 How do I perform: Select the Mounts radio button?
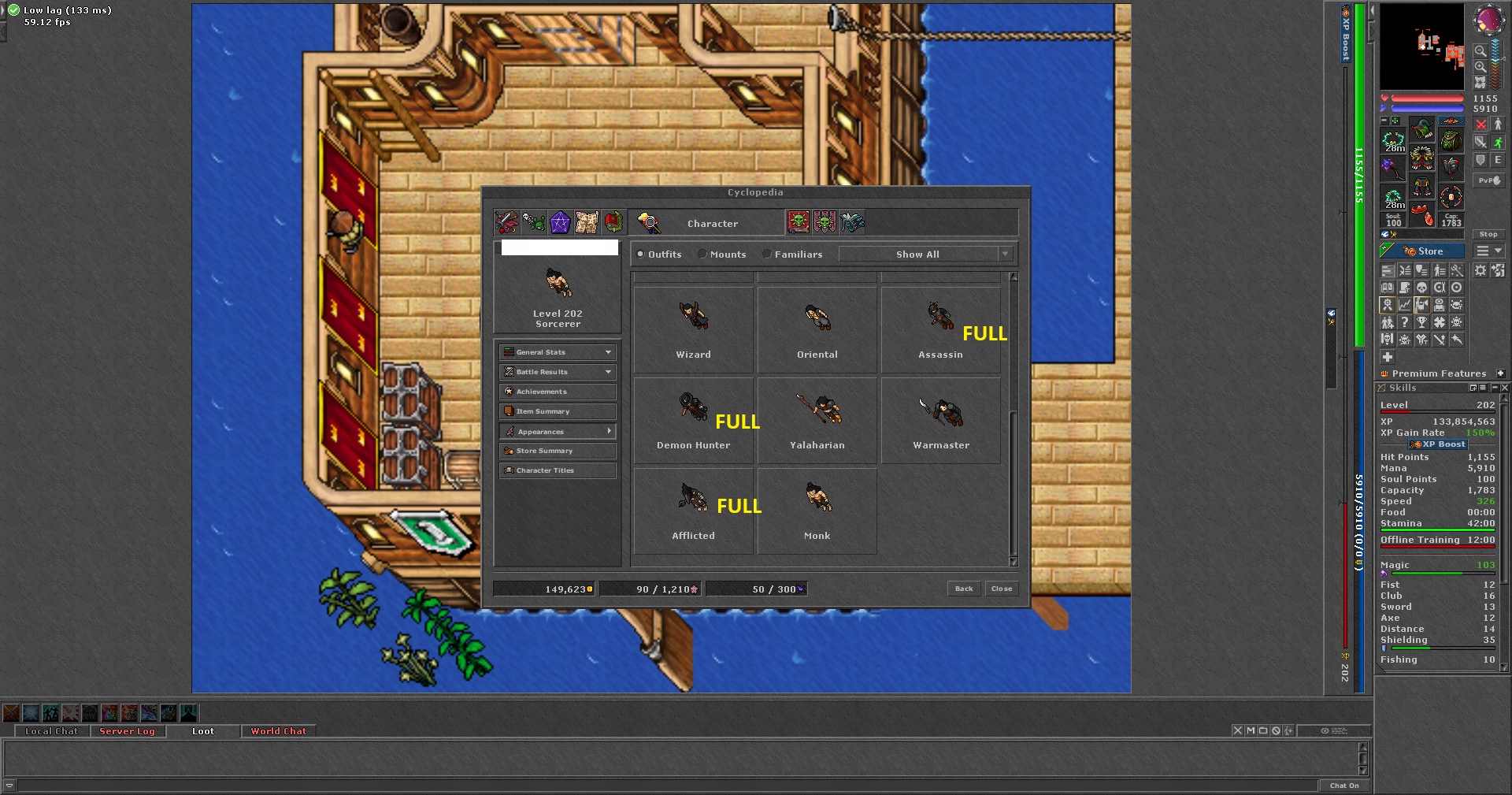[x=702, y=254]
